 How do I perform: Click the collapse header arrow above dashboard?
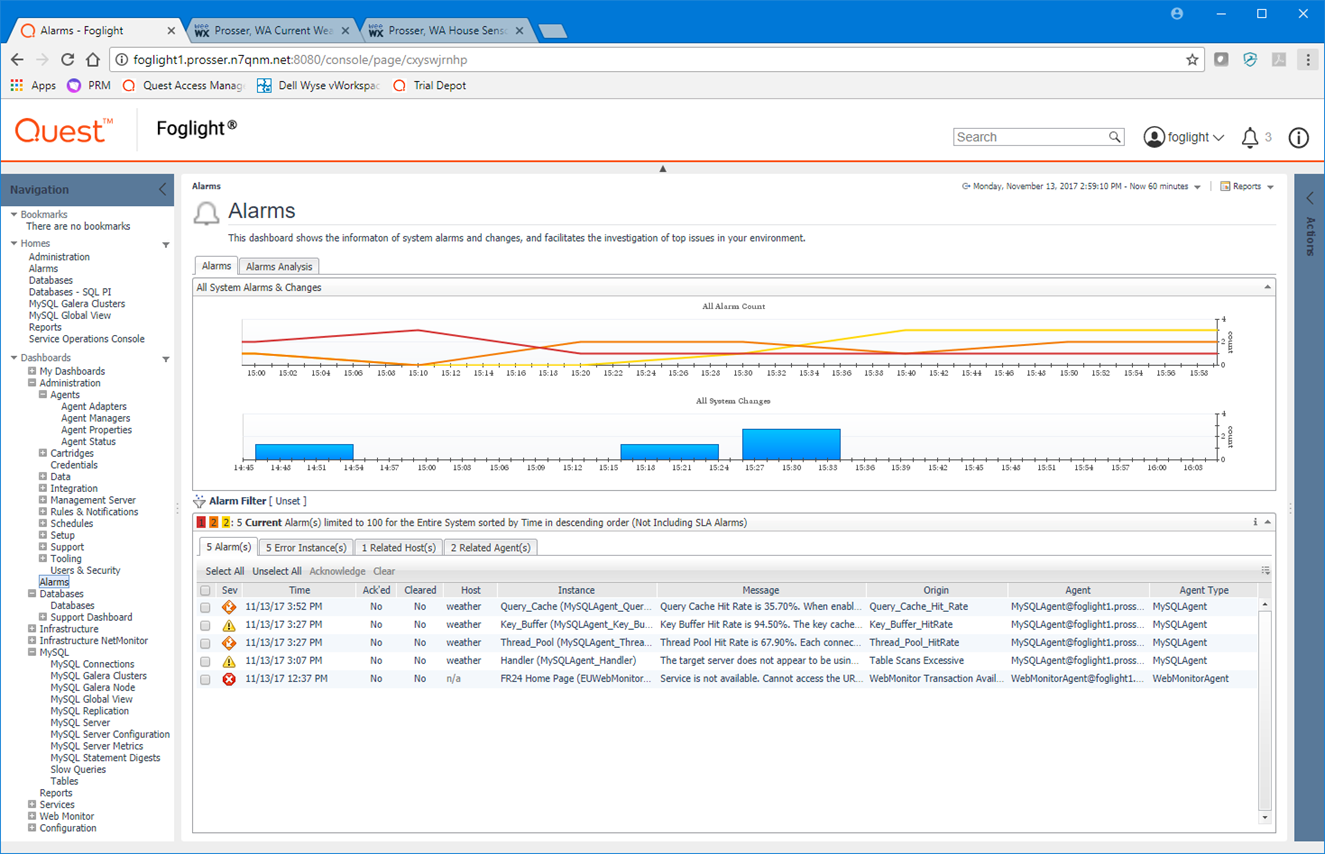click(662, 169)
